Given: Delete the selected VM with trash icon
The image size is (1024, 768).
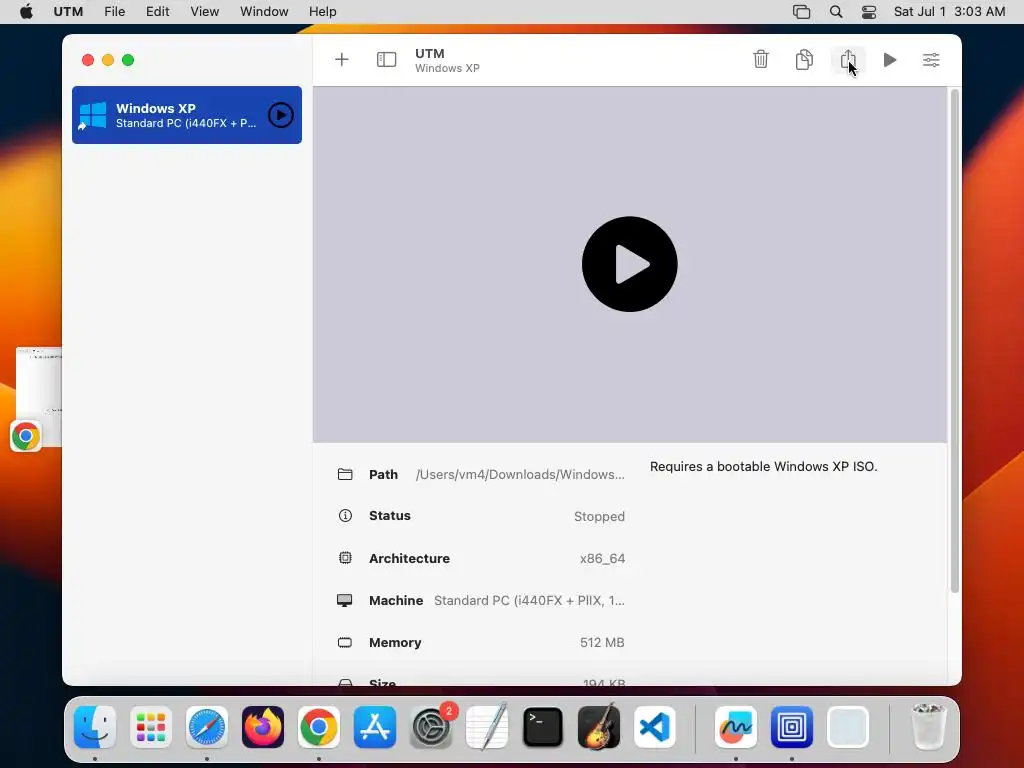Looking at the screenshot, I should coord(761,59).
